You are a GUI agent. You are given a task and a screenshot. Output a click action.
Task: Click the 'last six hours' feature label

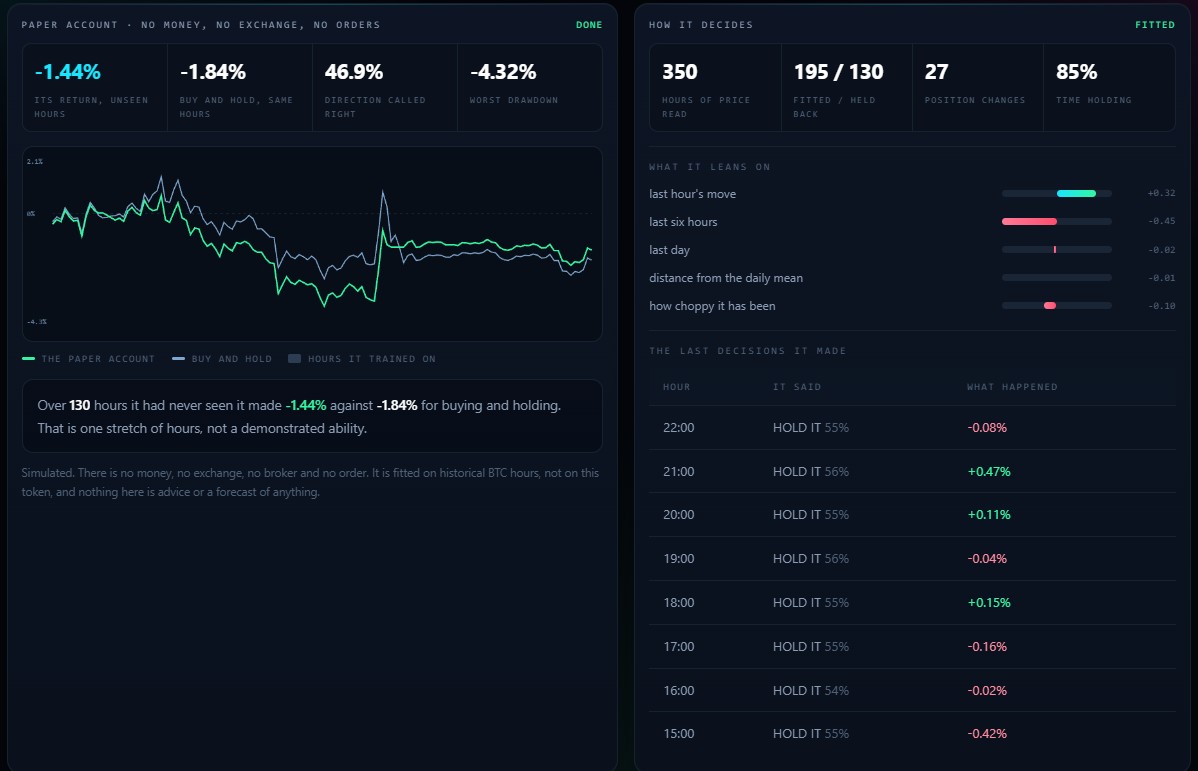(x=683, y=222)
